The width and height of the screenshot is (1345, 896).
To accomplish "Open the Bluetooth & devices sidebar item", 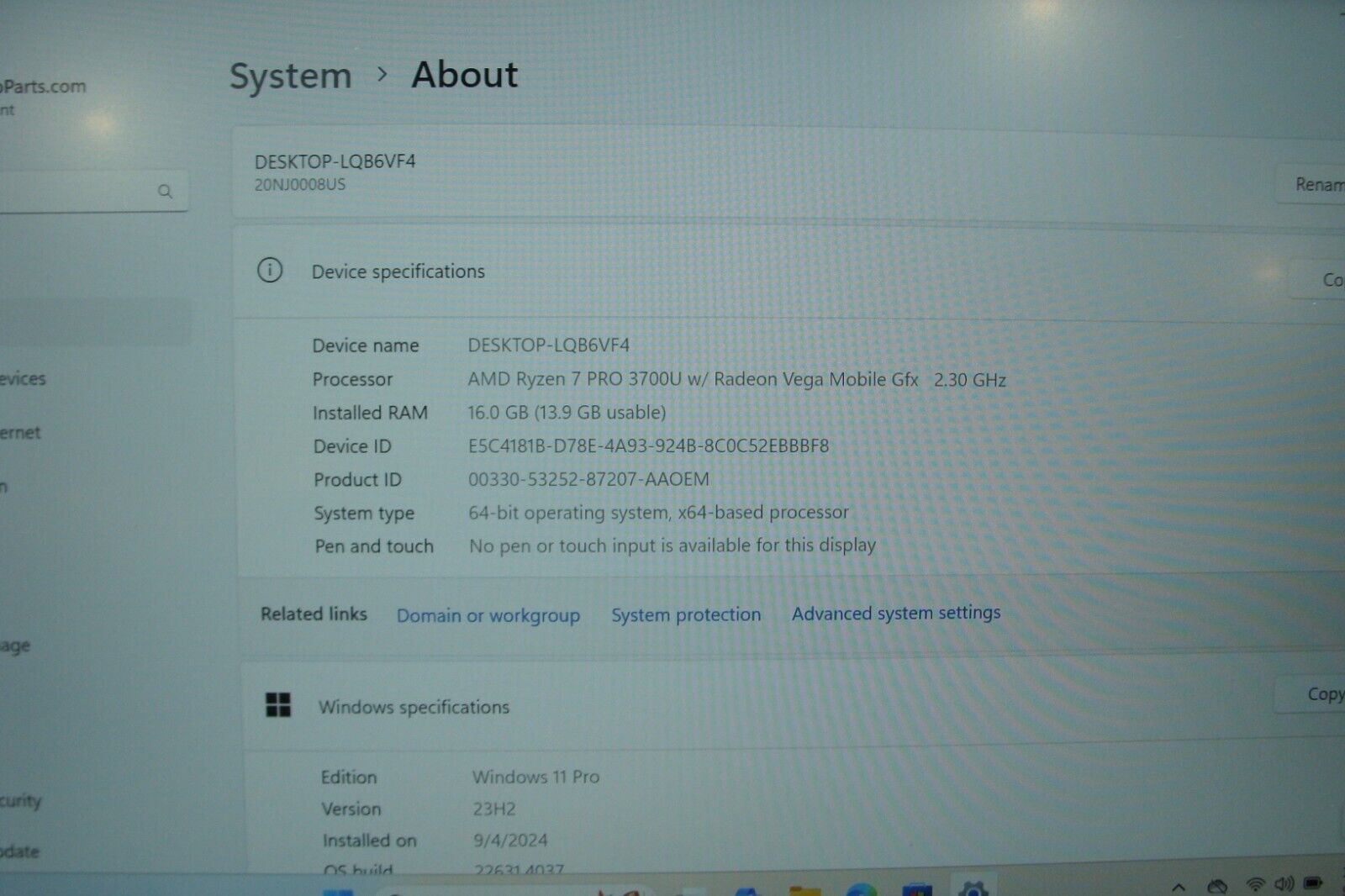I will point(24,379).
